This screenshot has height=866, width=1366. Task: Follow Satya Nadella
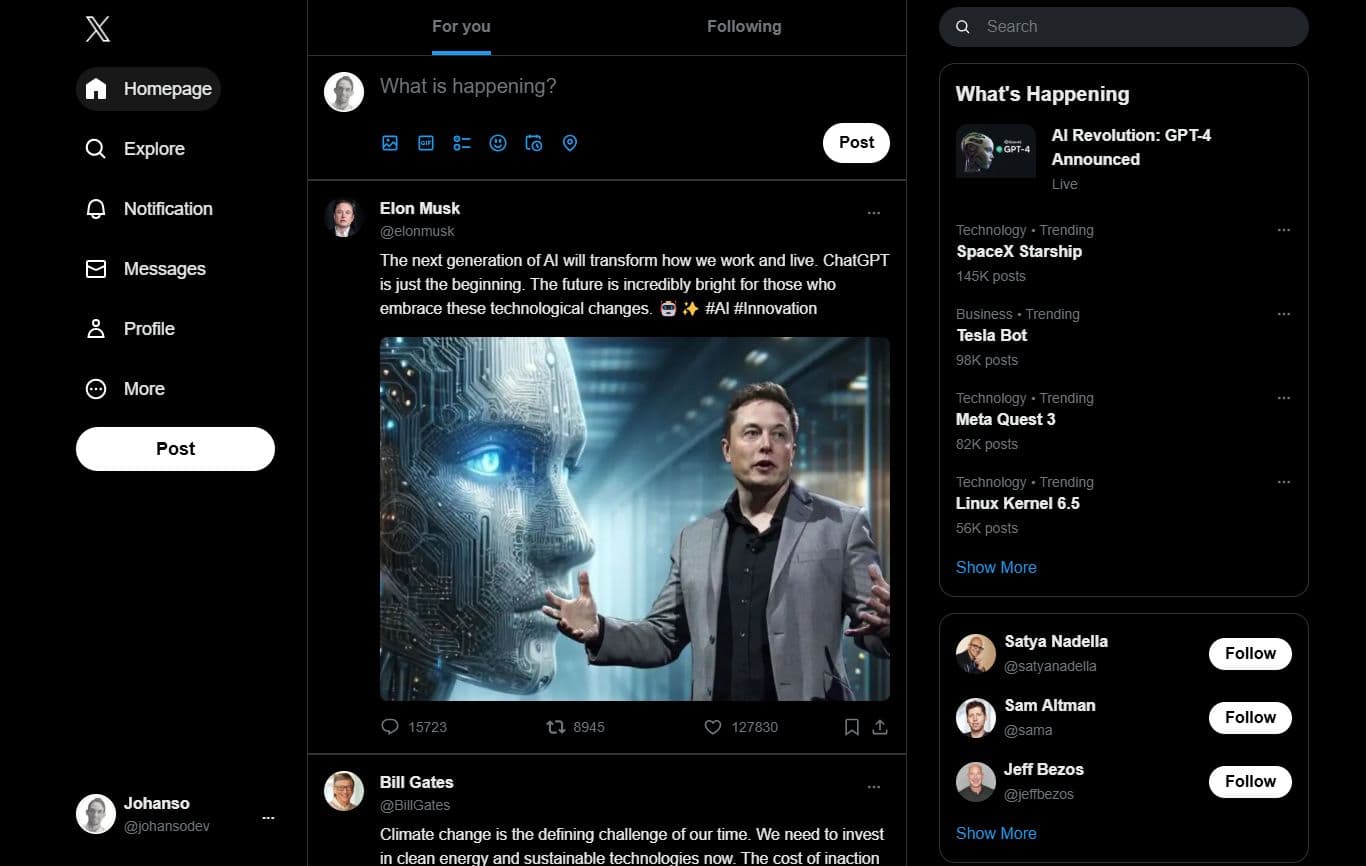coord(1250,654)
